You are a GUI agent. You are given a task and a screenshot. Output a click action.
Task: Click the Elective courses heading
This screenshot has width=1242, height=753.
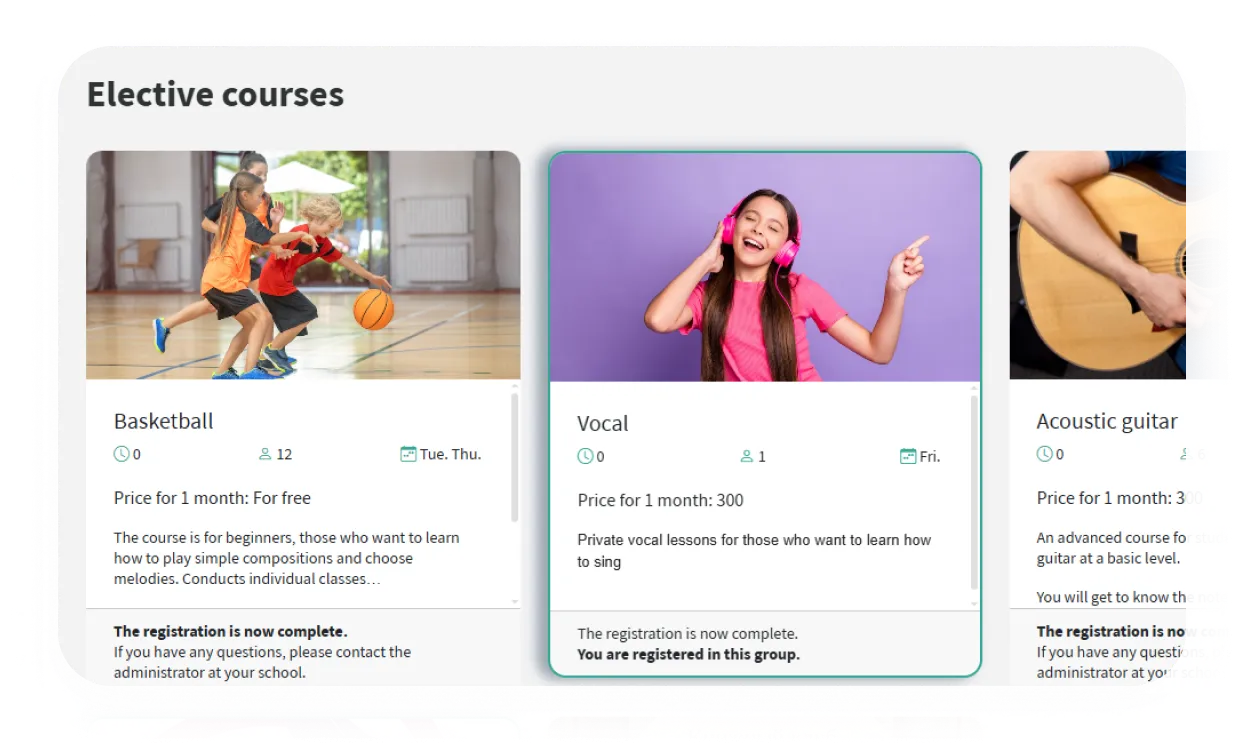point(215,94)
